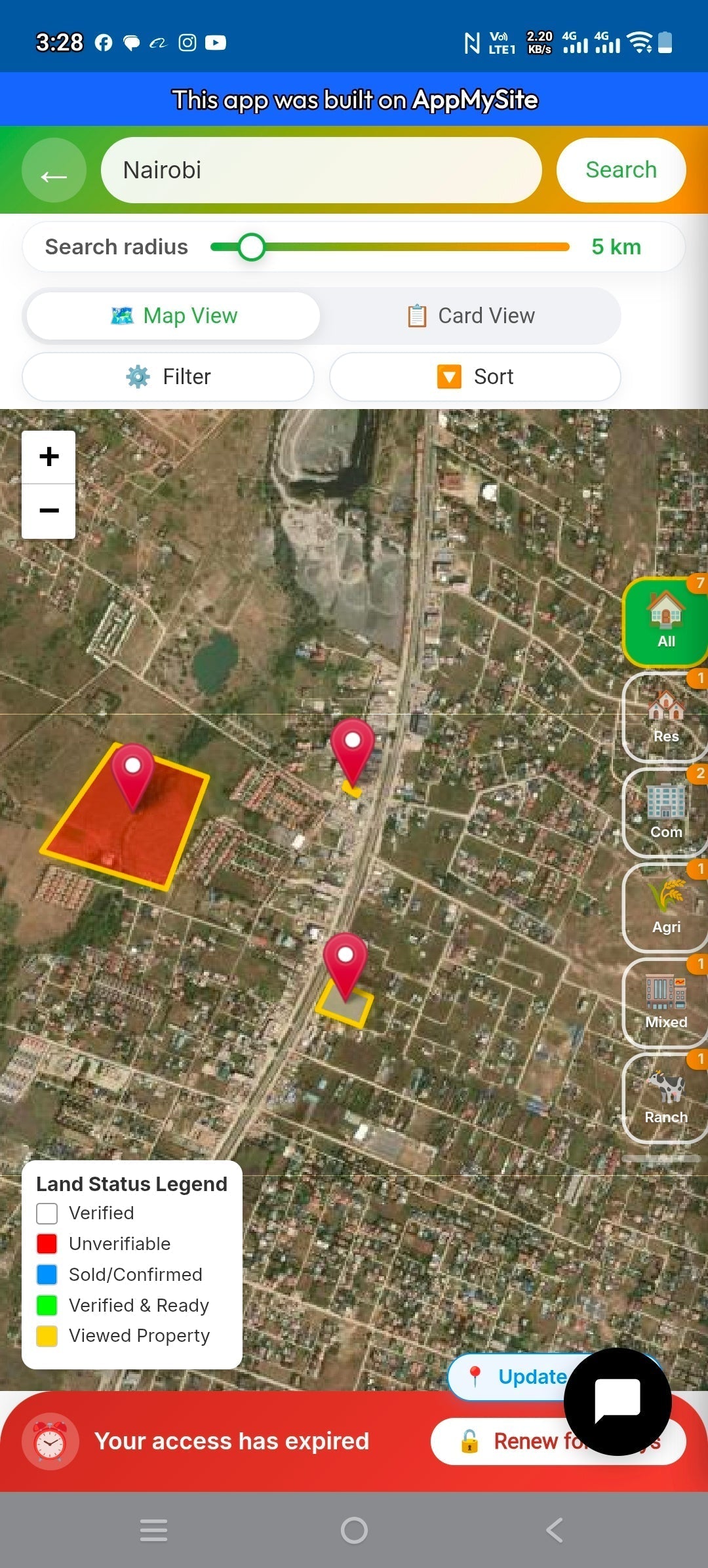Filter by Com commercial category
The width and height of the screenshot is (708, 1568).
pos(665,812)
